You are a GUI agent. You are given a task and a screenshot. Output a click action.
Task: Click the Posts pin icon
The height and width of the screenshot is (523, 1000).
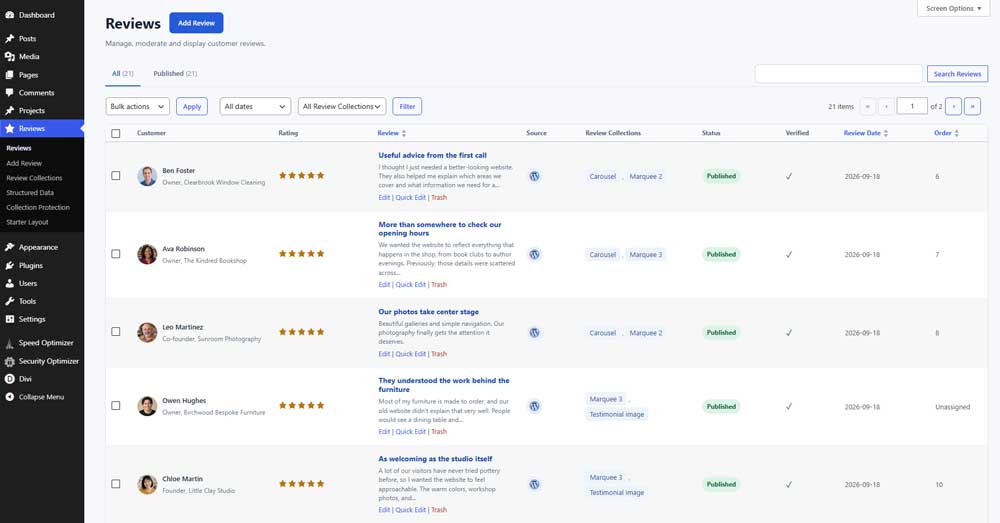[10, 38]
